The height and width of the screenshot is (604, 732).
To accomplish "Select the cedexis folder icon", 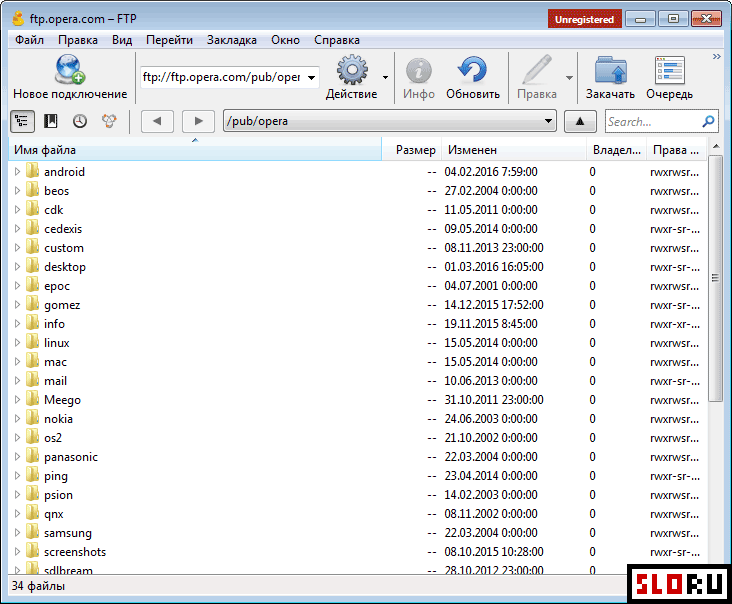I will coord(32,228).
